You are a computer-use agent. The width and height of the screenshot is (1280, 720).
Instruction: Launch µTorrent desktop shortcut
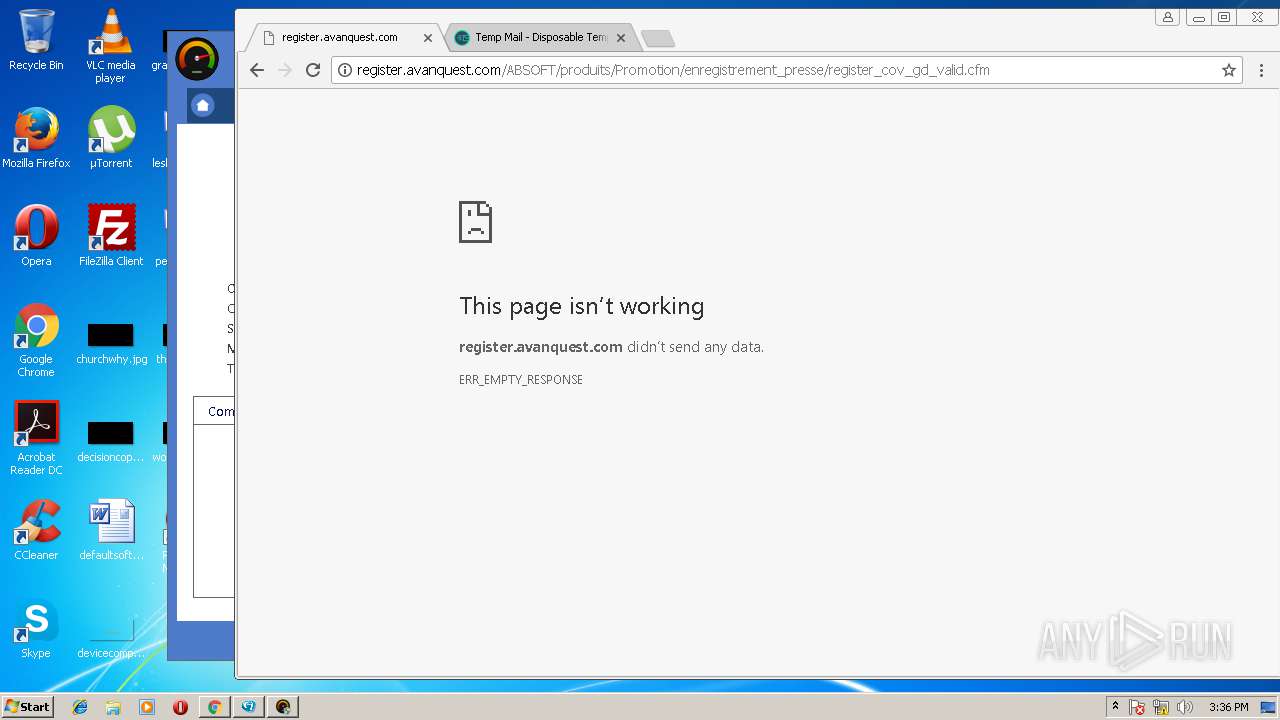coord(110,138)
